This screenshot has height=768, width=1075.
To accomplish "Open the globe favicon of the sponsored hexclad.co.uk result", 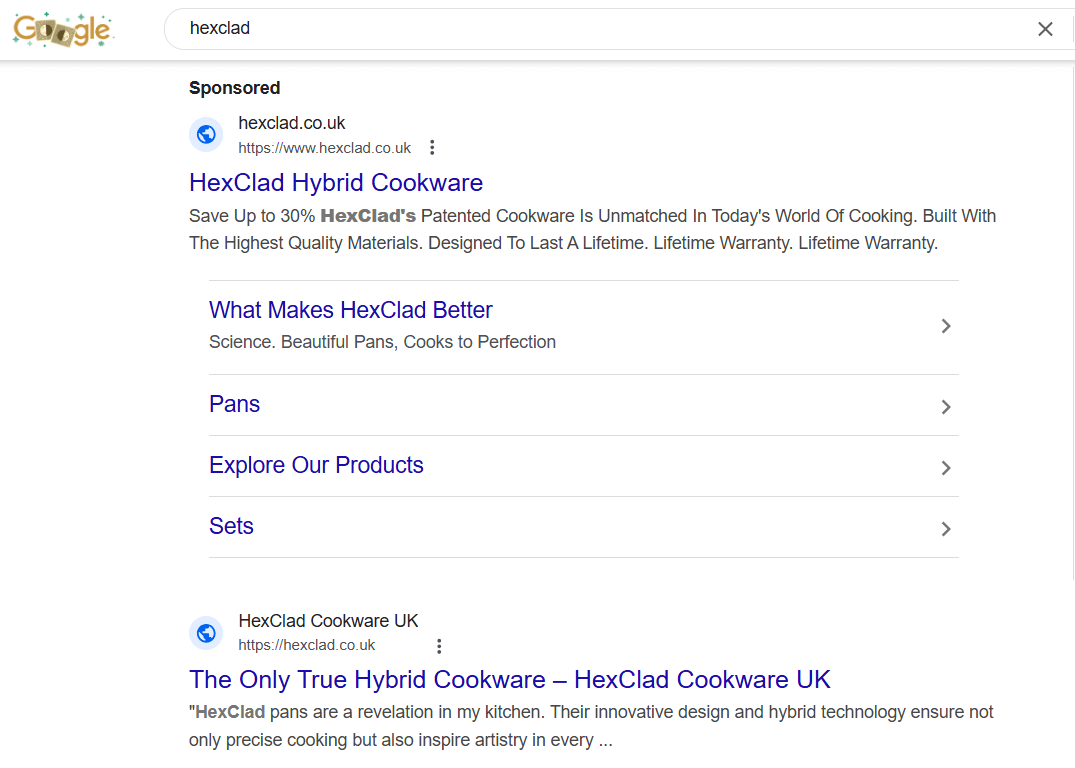I will coord(206,134).
